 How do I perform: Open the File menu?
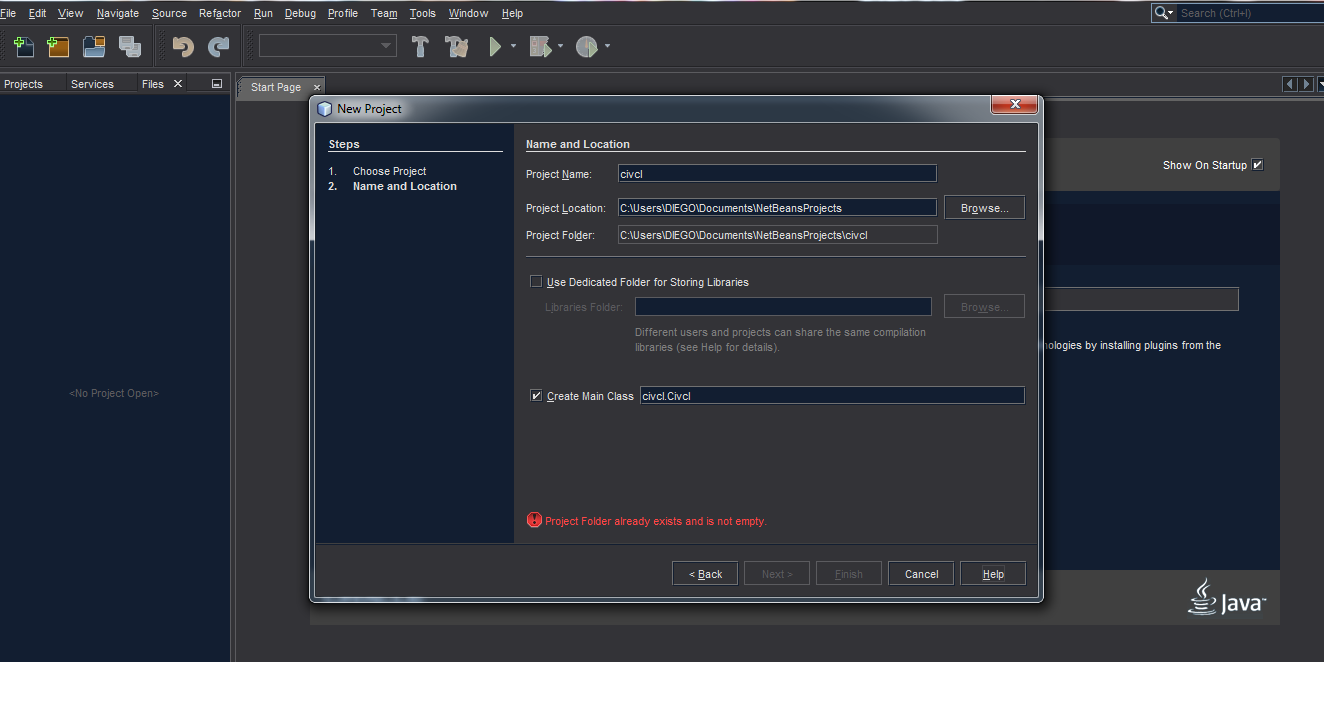click(x=8, y=13)
